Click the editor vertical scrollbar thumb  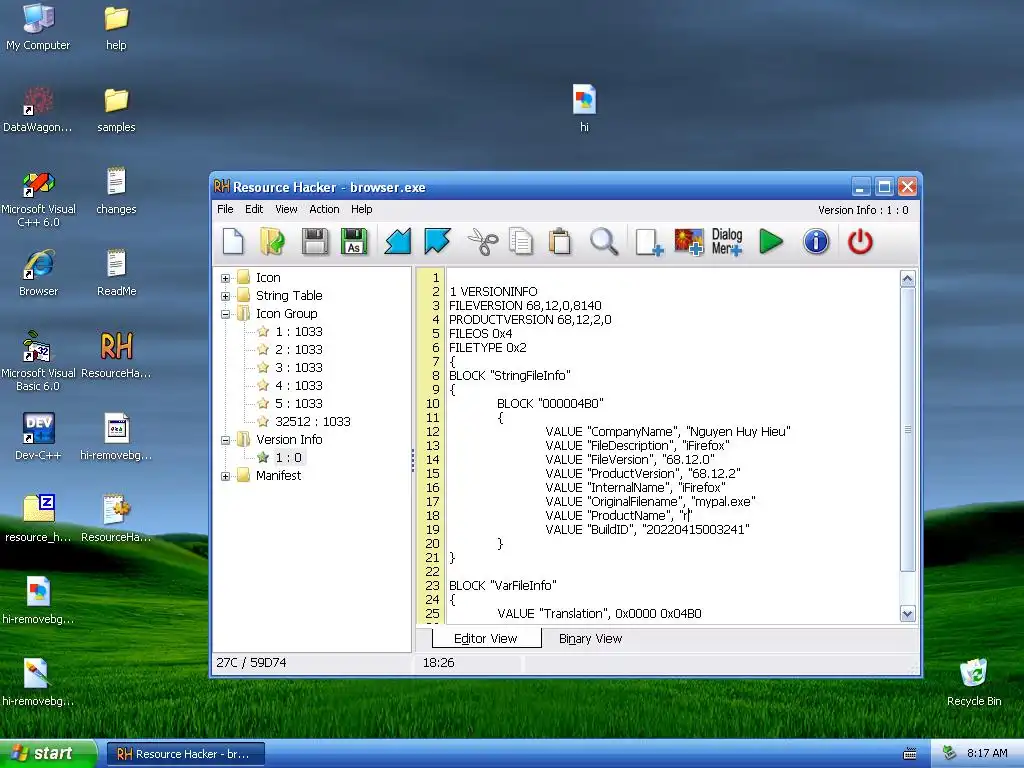click(x=908, y=430)
